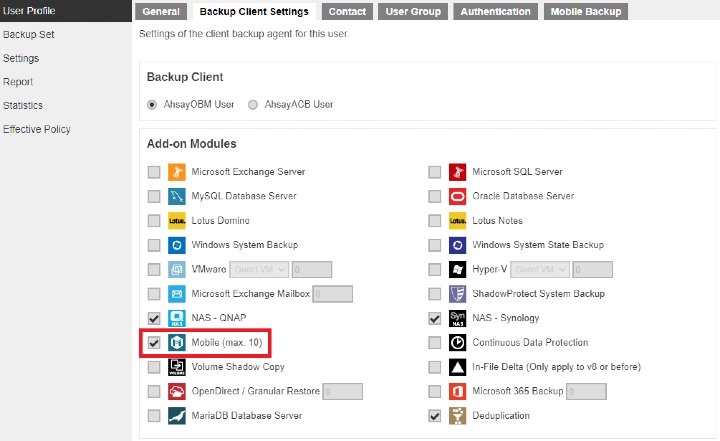Image resolution: width=720 pixels, height=441 pixels.
Task: Open Backup Set in sidebar
Action: point(28,34)
